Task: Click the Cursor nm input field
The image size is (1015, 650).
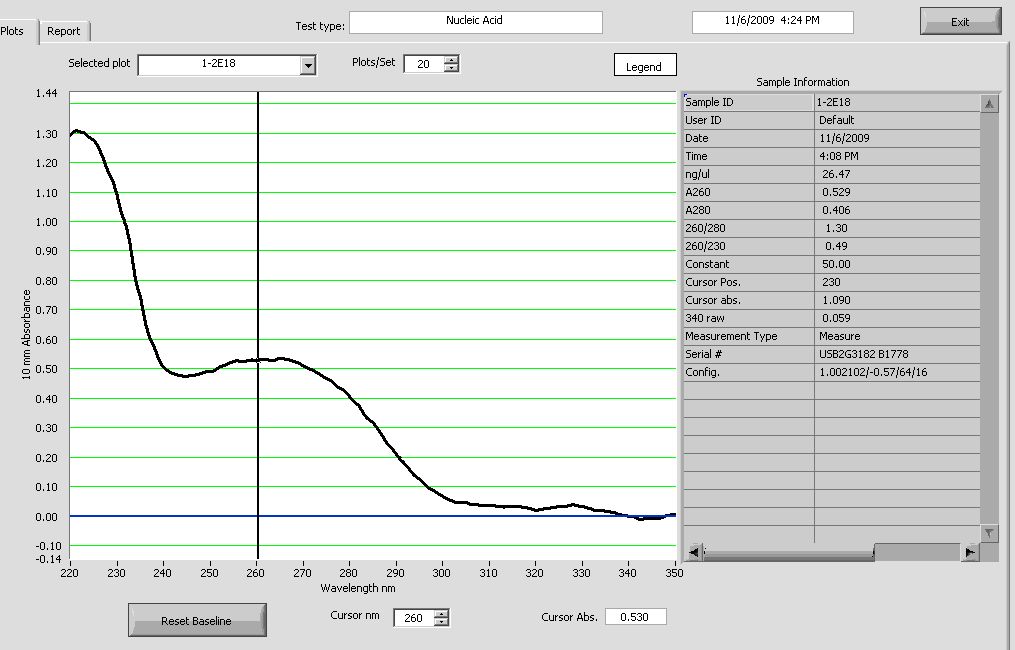Action: (414, 618)
